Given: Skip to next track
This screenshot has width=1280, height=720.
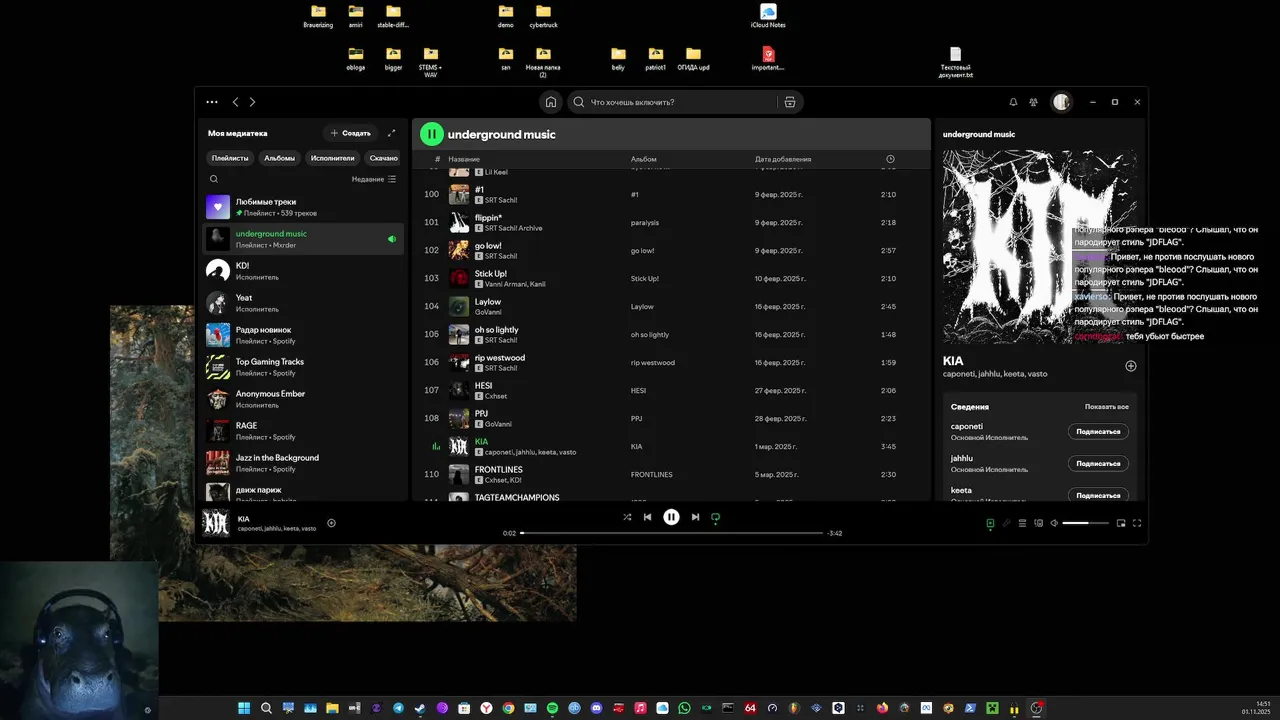Looking at the screenshot, I should (x=695, y=517).
